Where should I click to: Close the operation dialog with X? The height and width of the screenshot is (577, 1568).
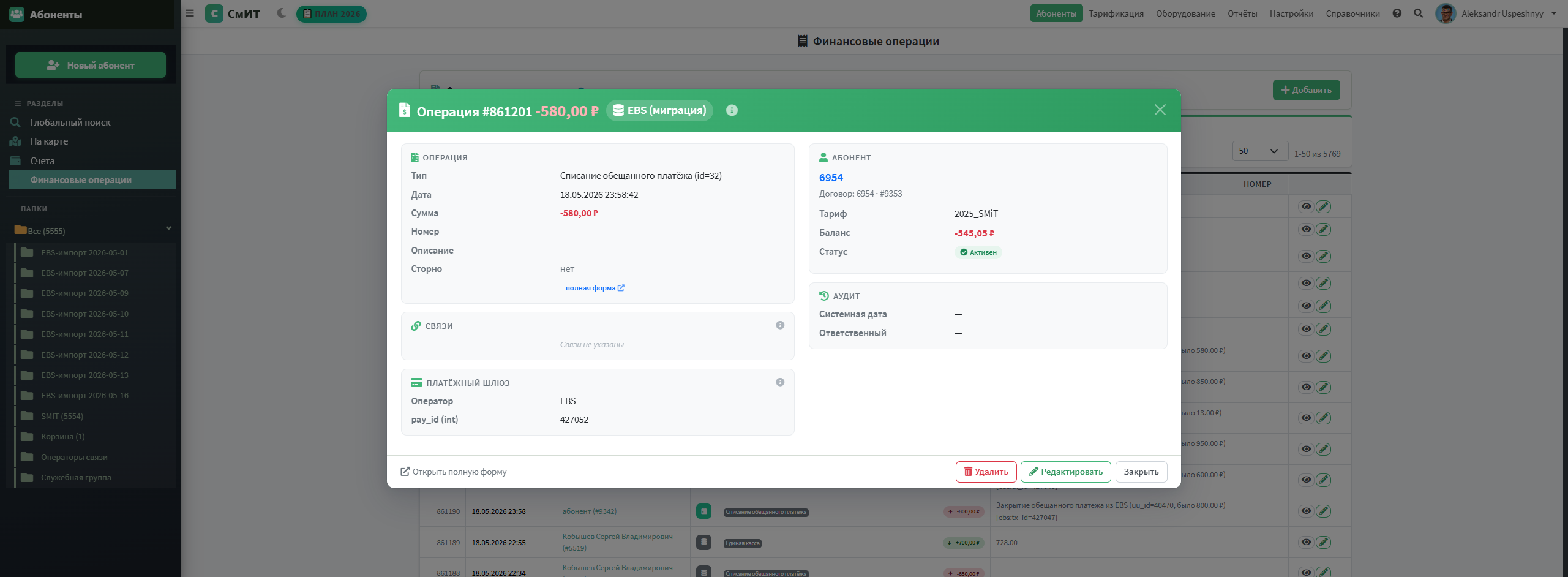[x=1160, y=110]
